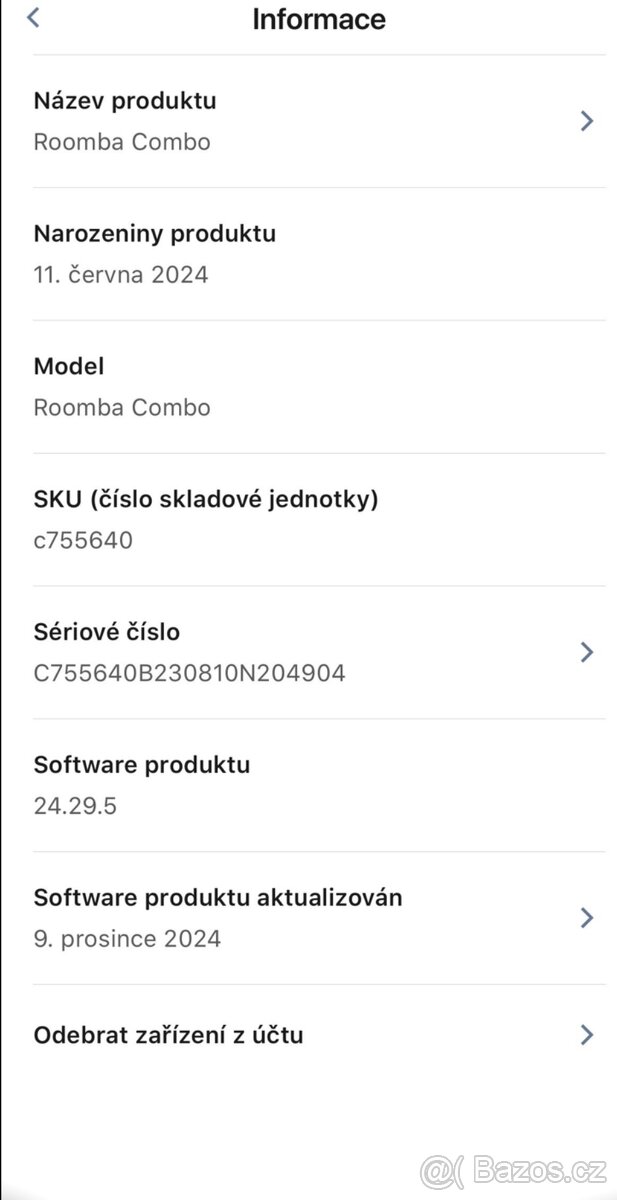The width and height of the screenshot is (617, 1200).
Task: Tap the Informace title at the top
Action: point(318,18)
